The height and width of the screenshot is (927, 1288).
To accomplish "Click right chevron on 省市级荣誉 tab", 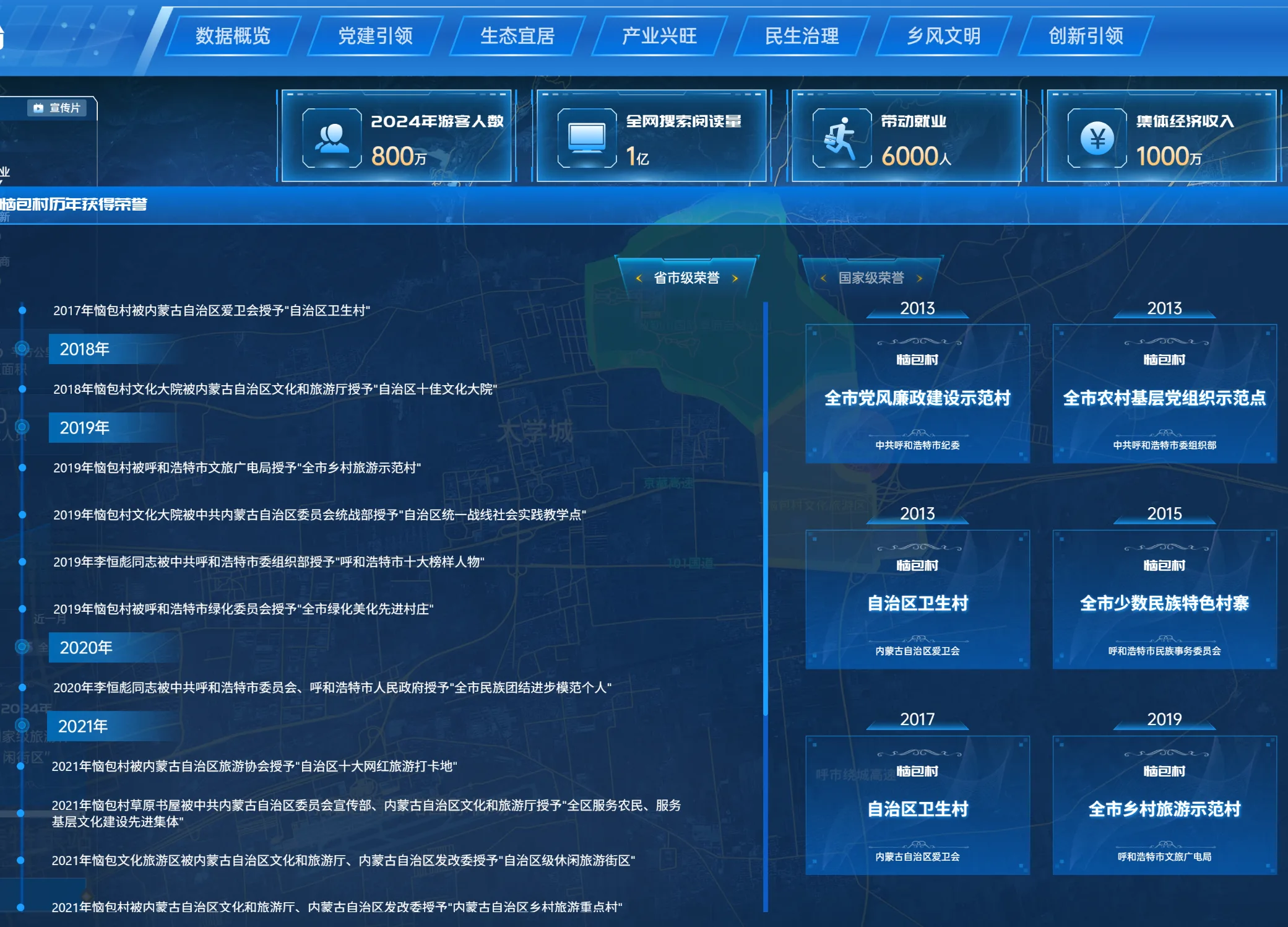I will (x=735, y=278).
